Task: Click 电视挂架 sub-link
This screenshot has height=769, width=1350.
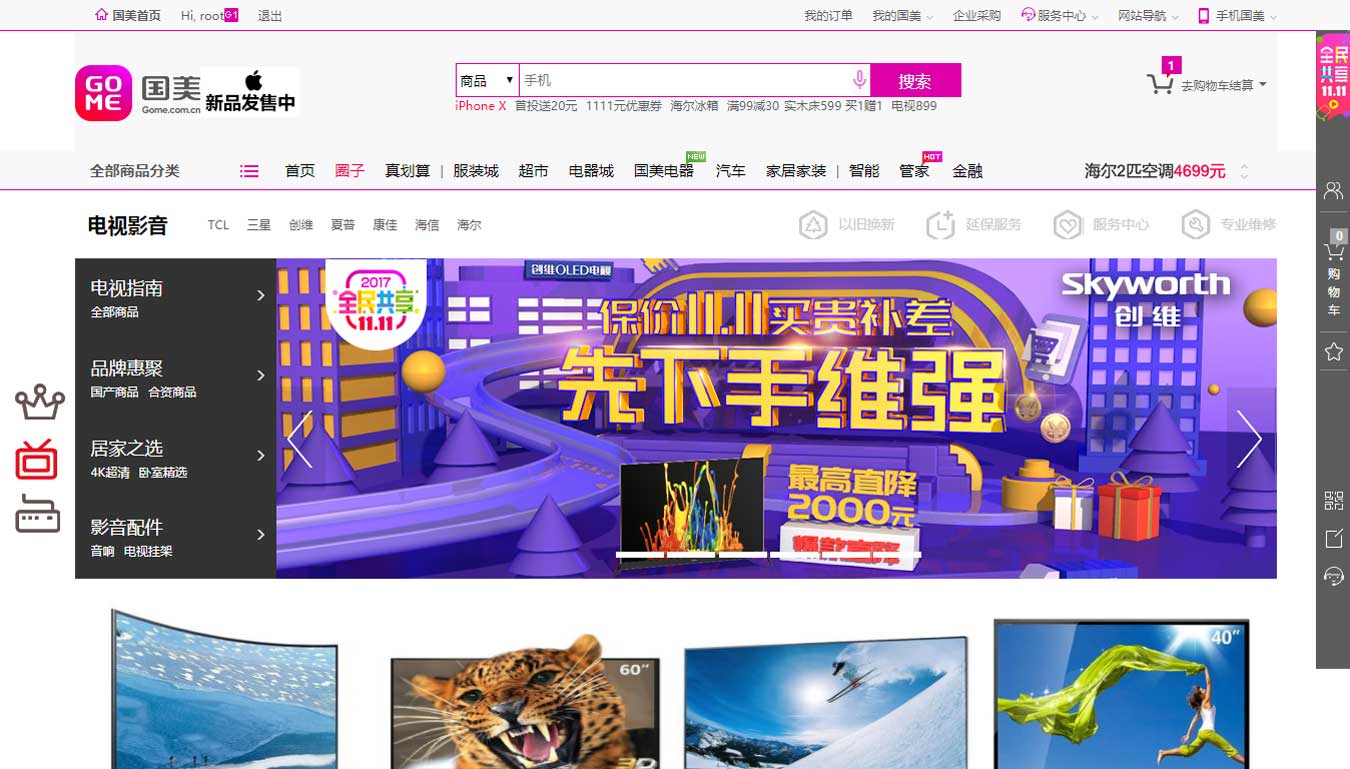Action: click(148, 551)
